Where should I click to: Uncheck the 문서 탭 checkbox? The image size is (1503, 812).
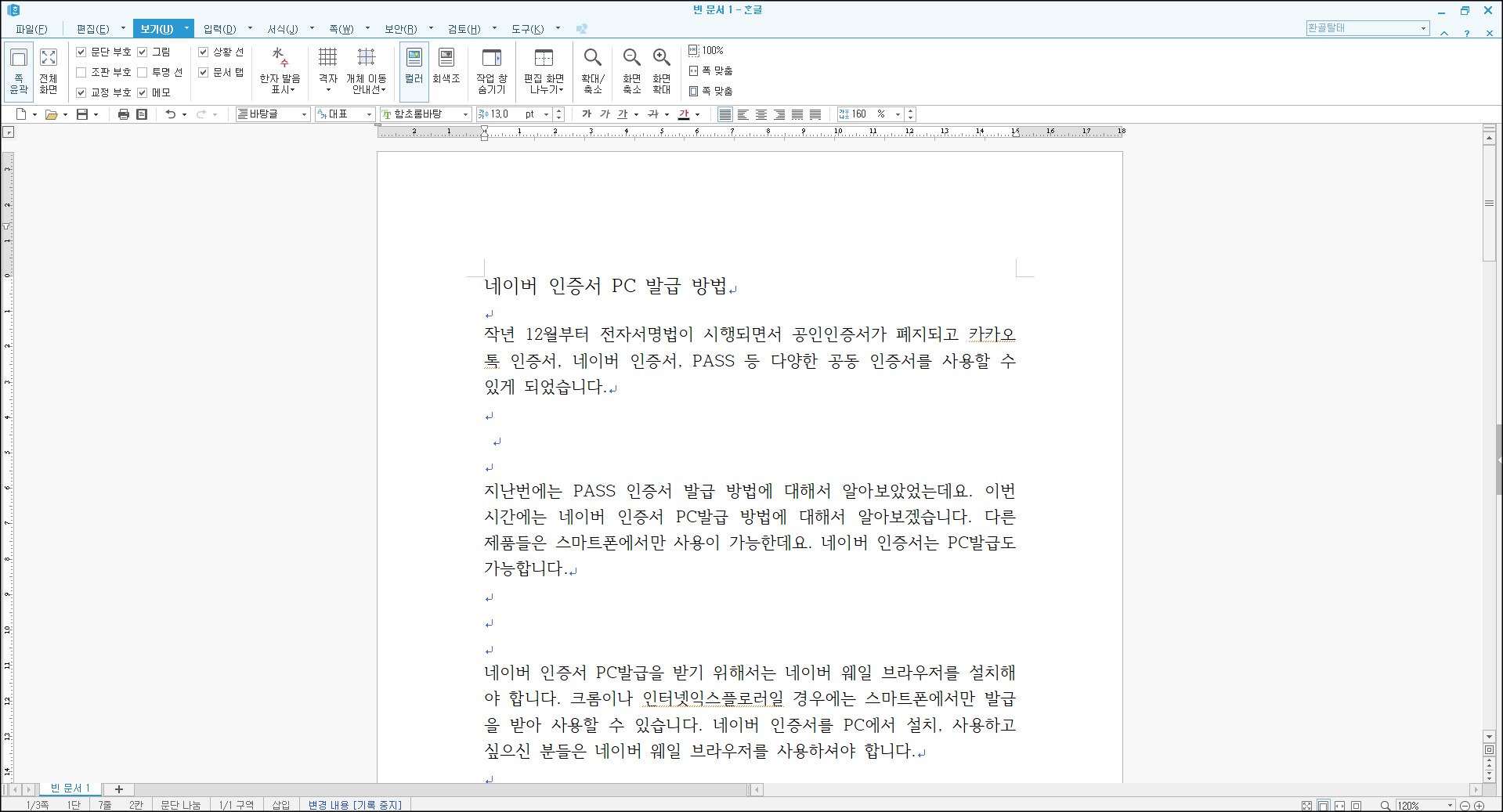pos(204,72)
